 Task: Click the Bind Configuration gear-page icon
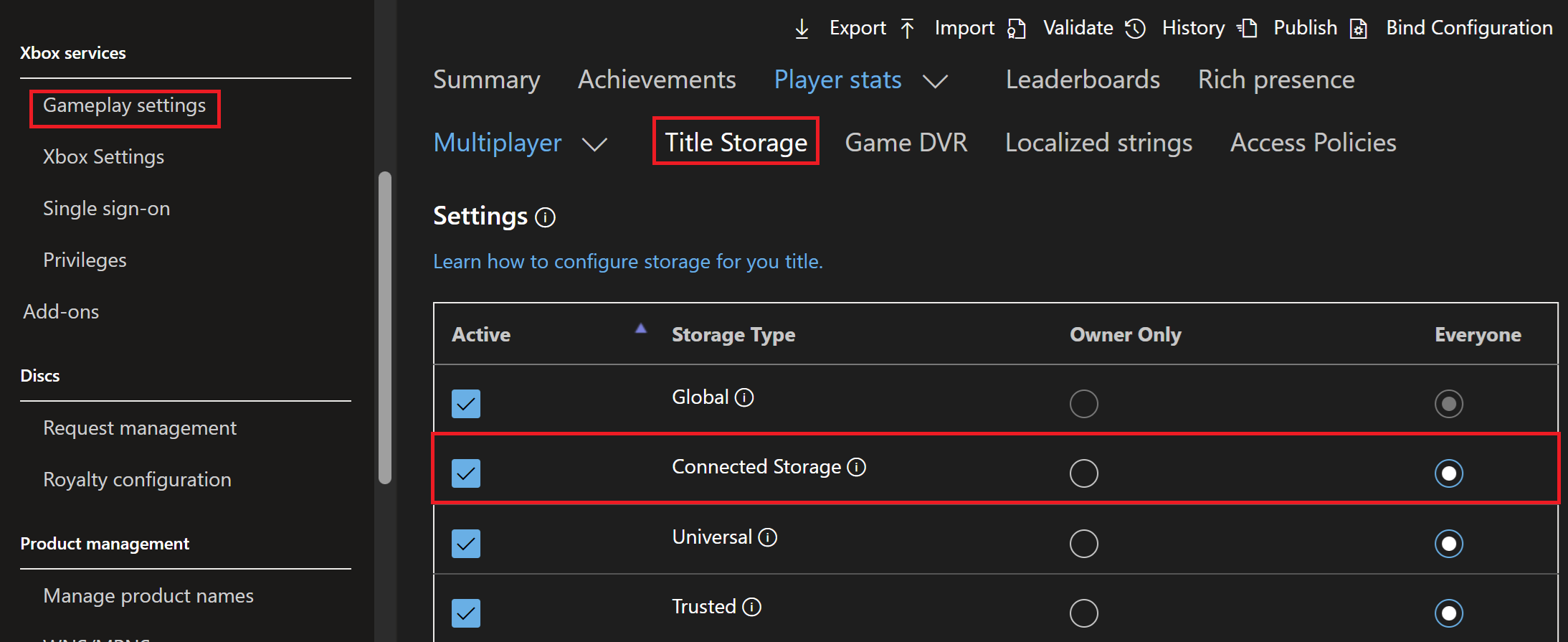pyautogui.click(x=1359, y=29)
